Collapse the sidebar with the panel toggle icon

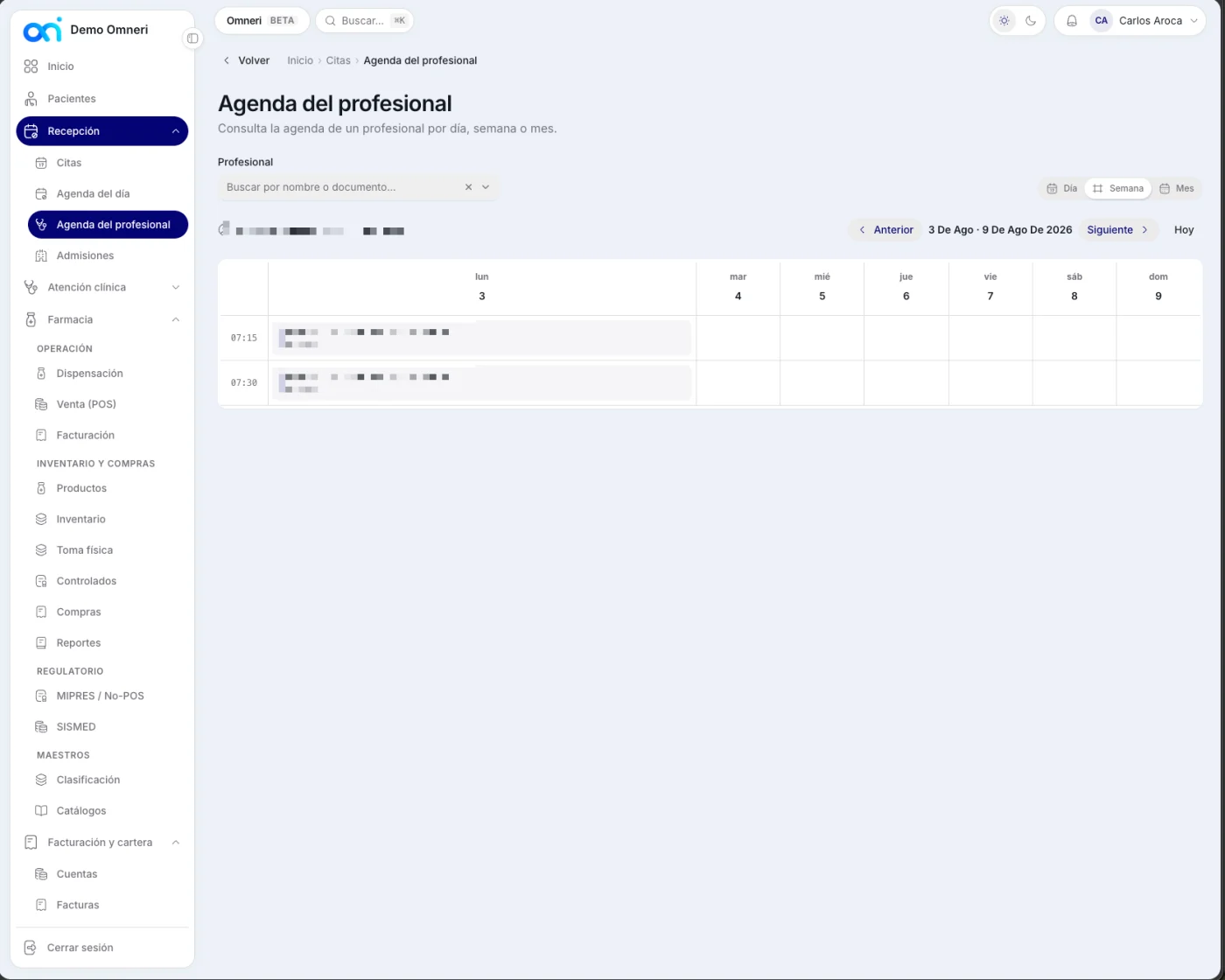point(192,38)
